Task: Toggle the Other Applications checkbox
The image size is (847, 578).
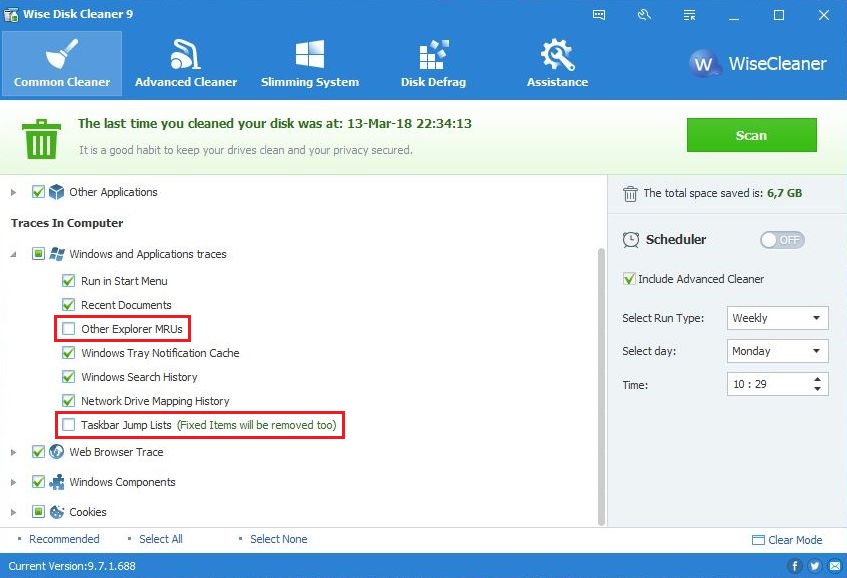Action: pos(38,192)
